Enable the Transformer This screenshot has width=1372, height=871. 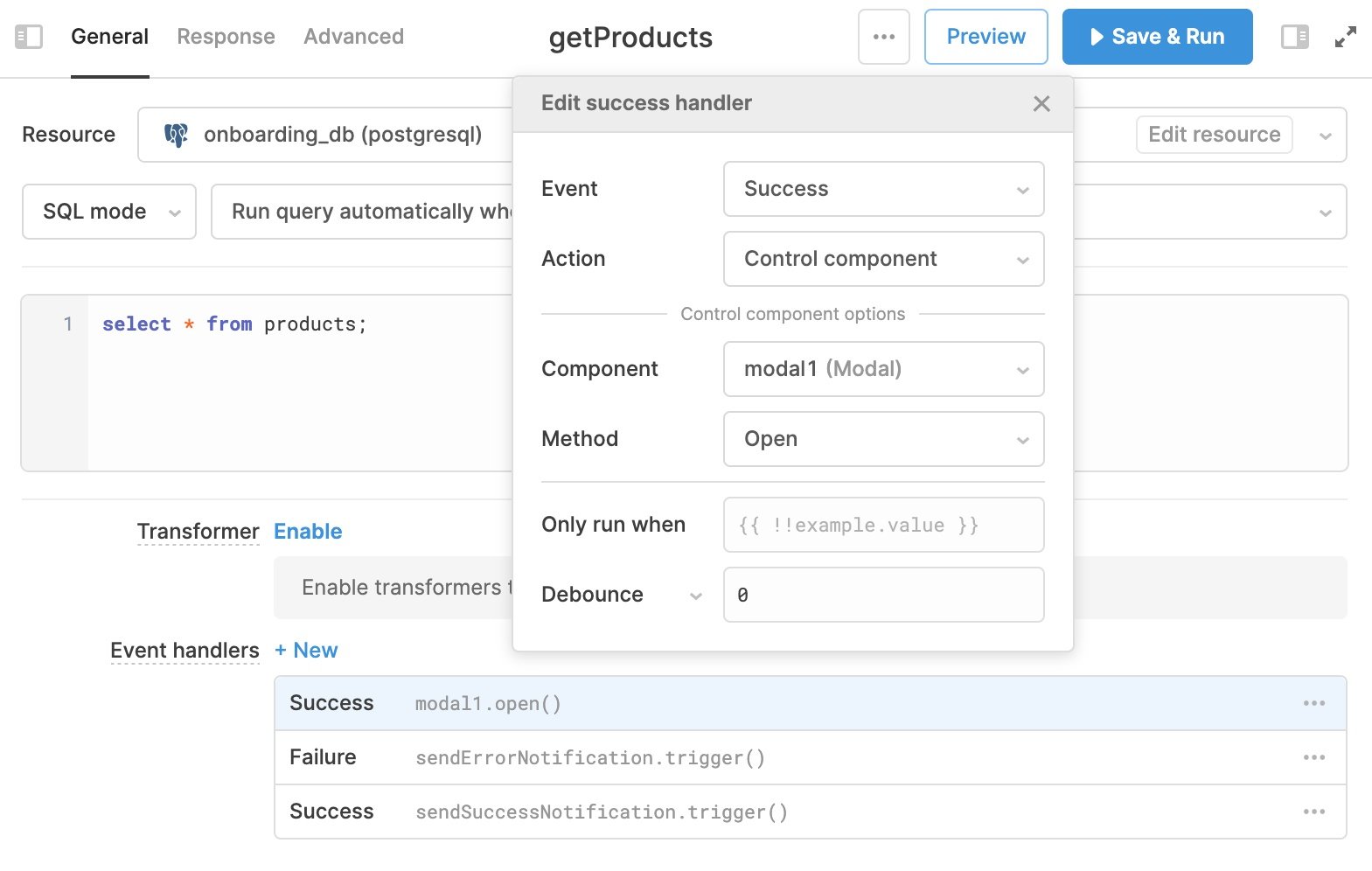tap(308, 532)
